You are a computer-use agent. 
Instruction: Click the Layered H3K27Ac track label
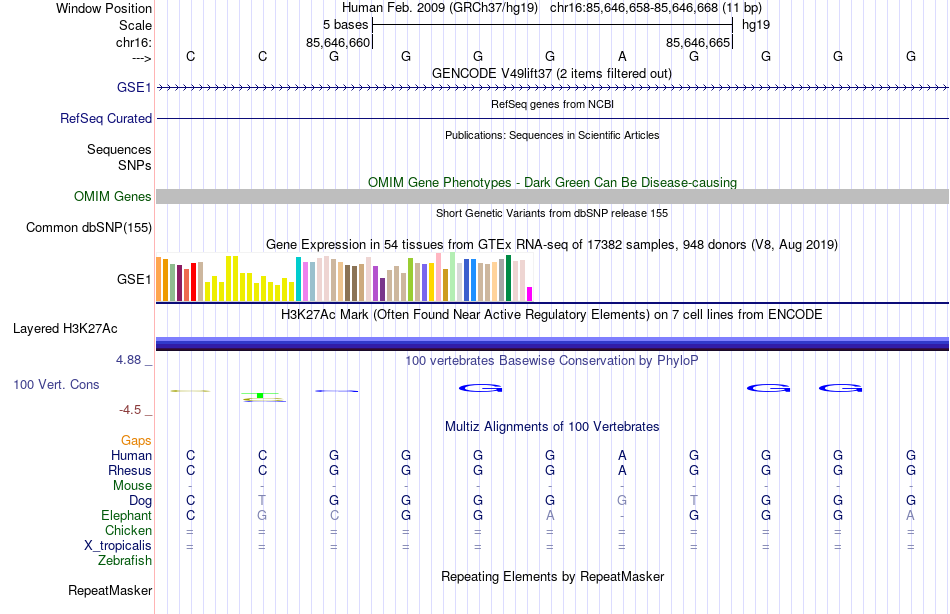65,329
